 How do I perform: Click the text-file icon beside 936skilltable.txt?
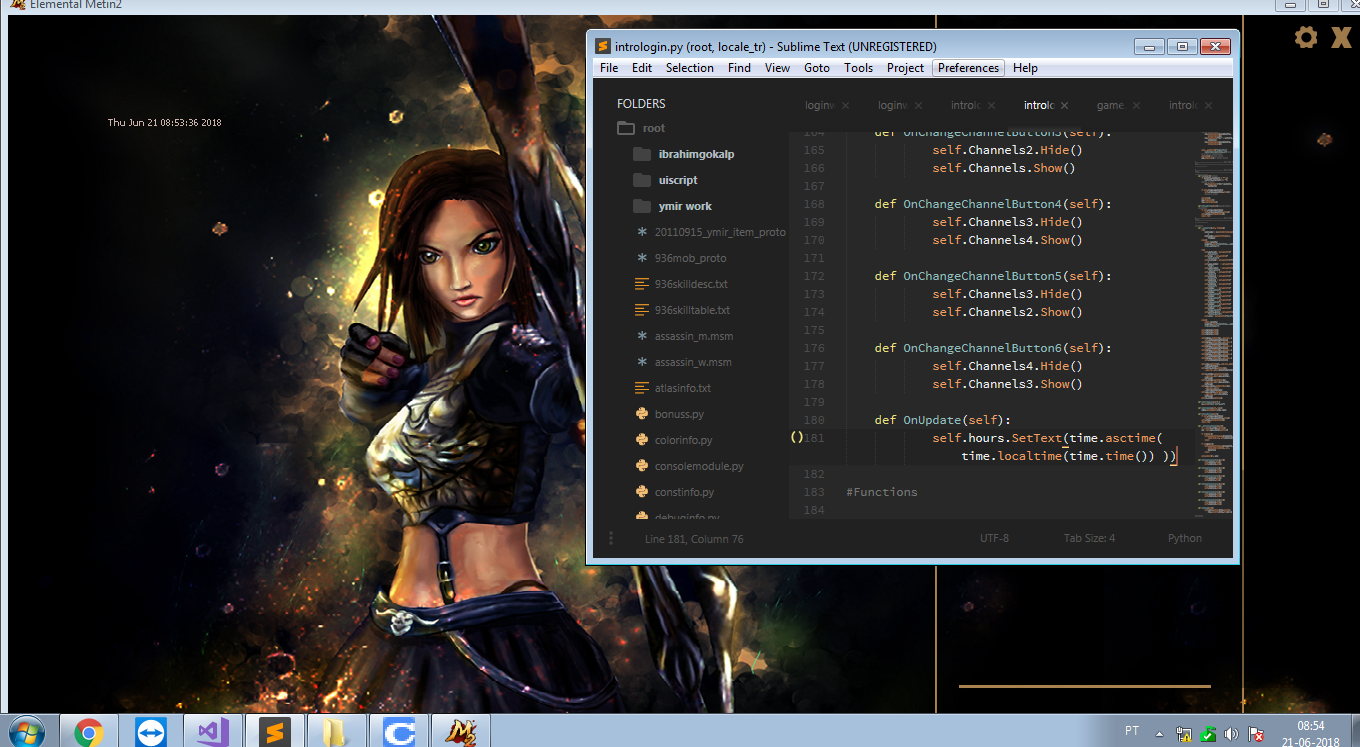click(x=642, y=310)
